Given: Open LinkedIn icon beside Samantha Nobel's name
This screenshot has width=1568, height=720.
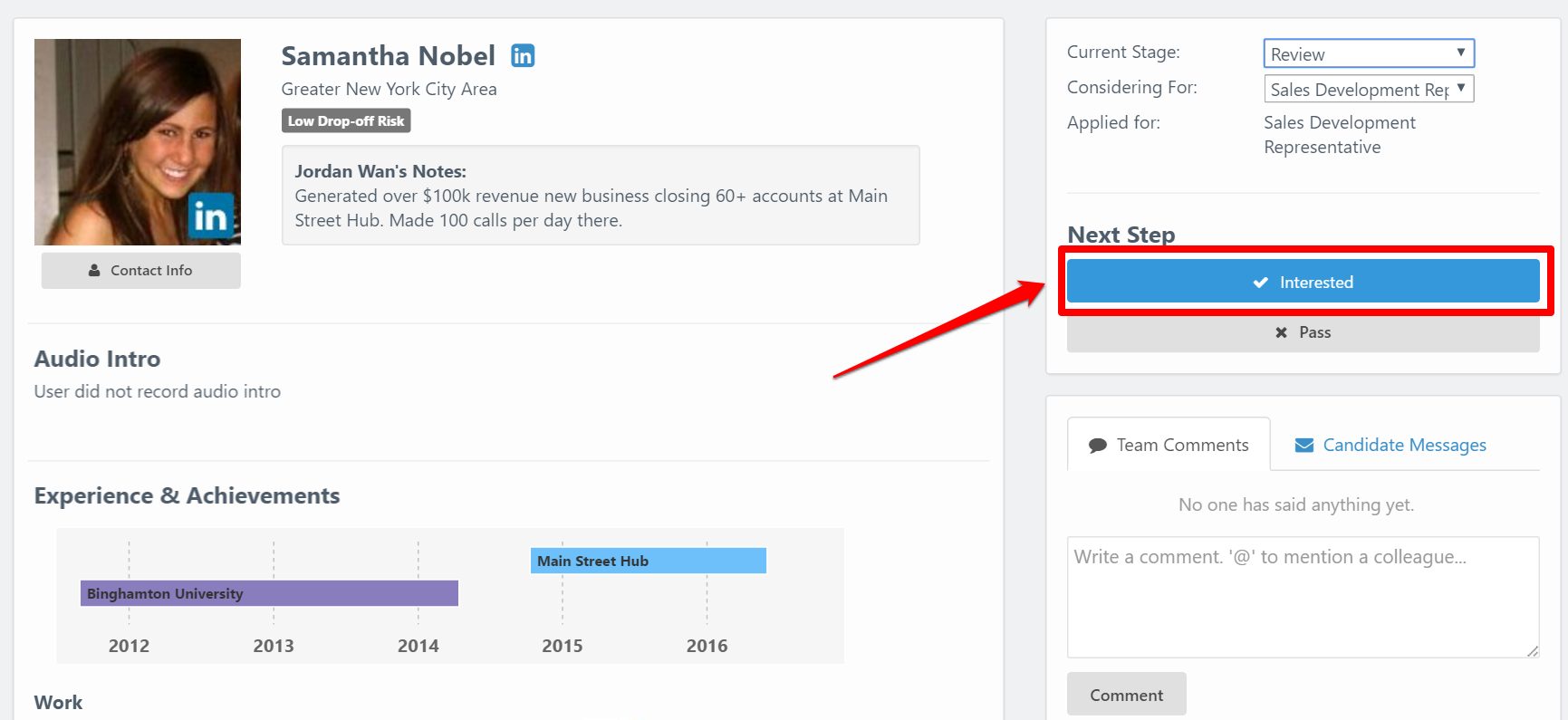Looking at the screenshot, I should coord(523,56).
